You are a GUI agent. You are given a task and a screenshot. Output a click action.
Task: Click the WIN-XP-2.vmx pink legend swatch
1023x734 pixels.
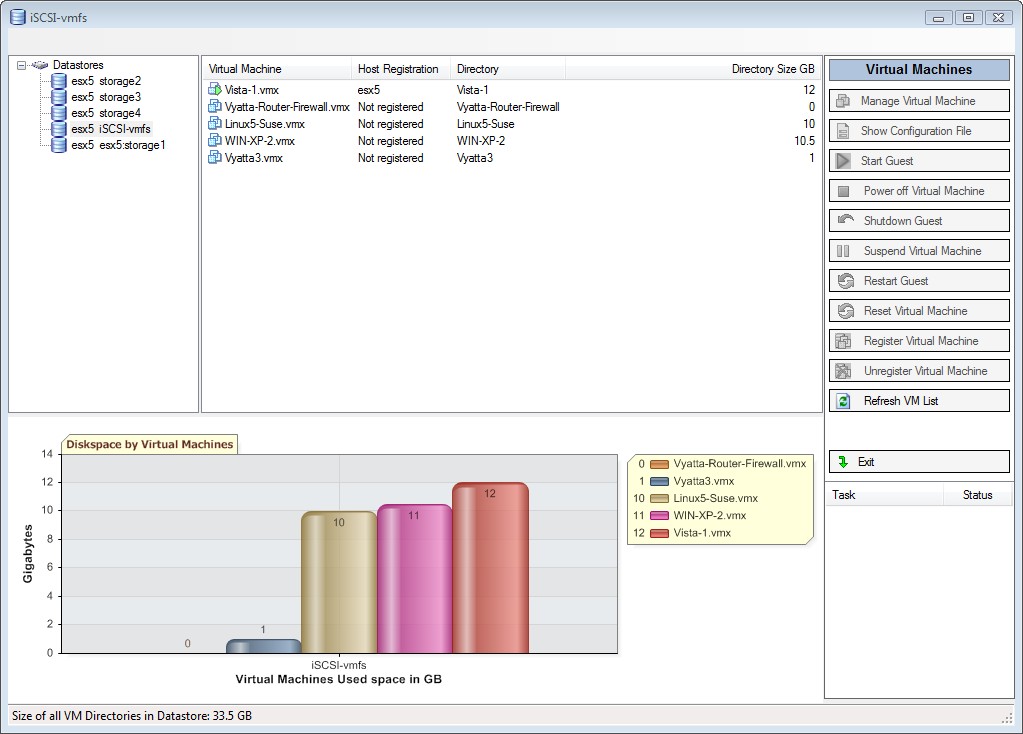tap(659, 516)
